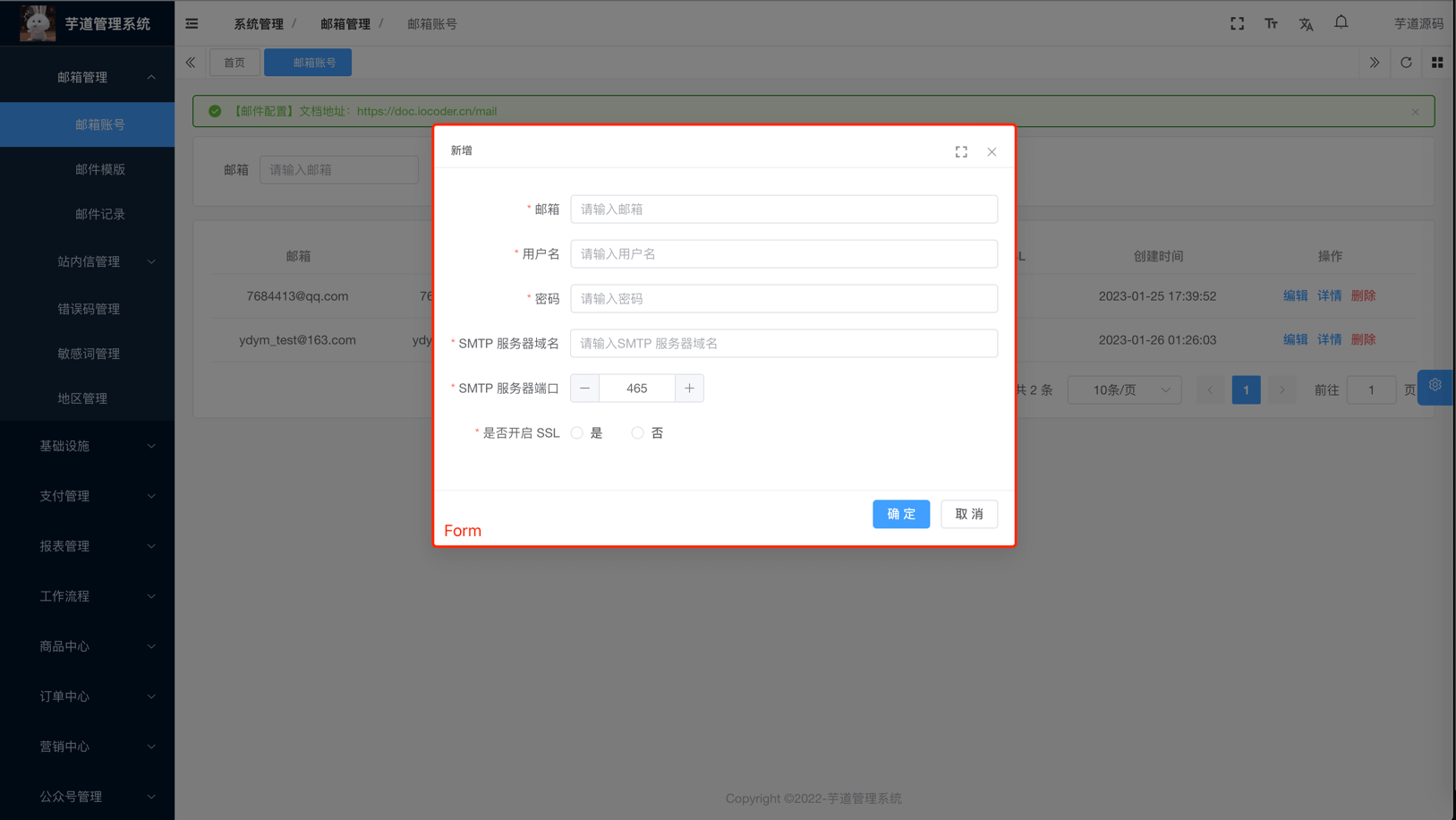
Task: Collapse the sidebar with the hamburger icon
Action: [191, 23]
